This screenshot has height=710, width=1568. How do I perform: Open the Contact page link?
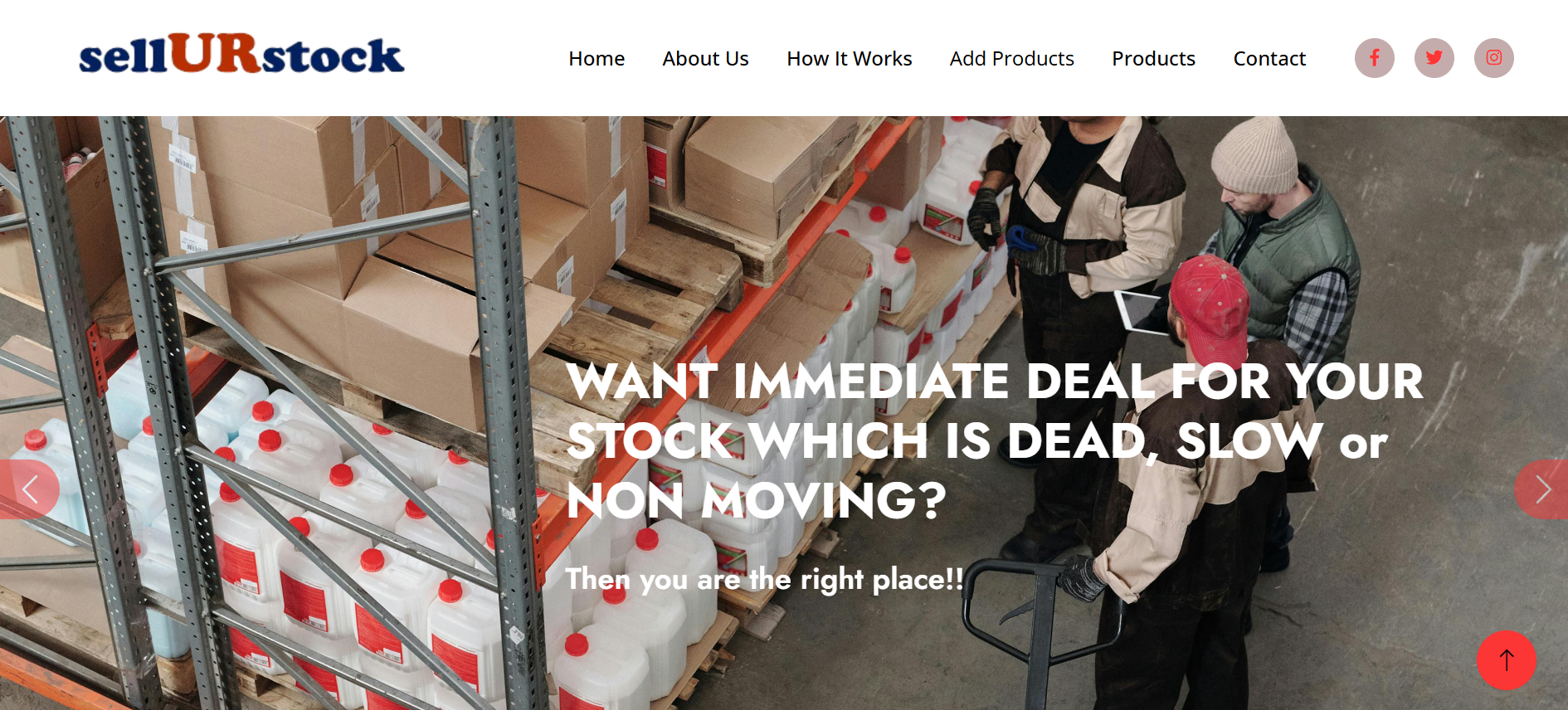[1269, 59]
